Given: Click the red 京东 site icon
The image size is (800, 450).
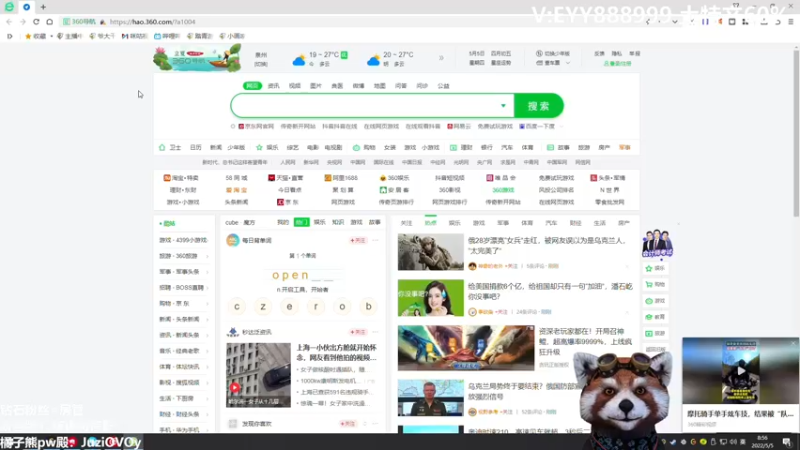Looking at the screenshot, I should coord(280,202).
